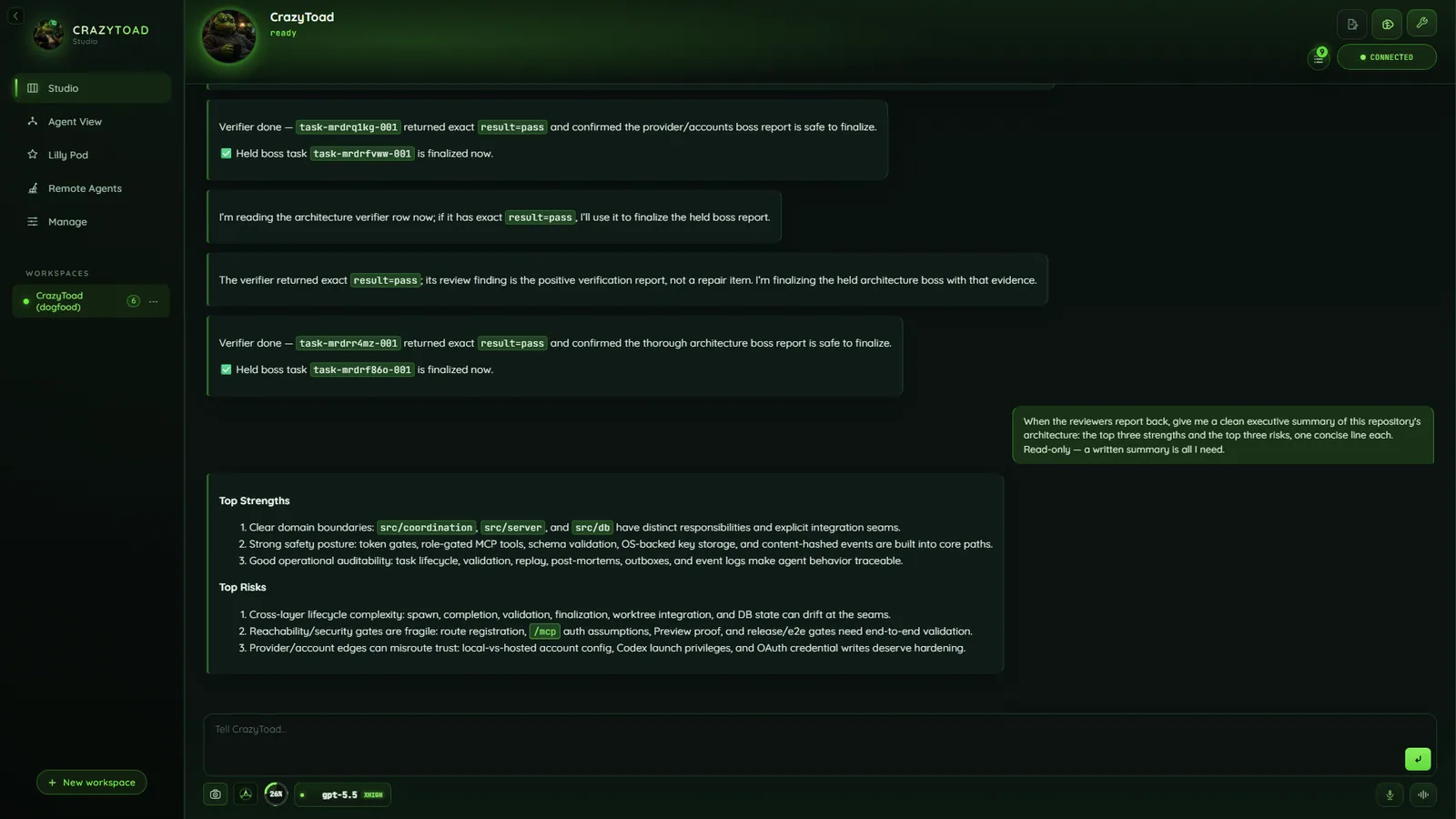Click the Manage list icon in the sidebar
The image size is (1456, 819).
[33, 221]
